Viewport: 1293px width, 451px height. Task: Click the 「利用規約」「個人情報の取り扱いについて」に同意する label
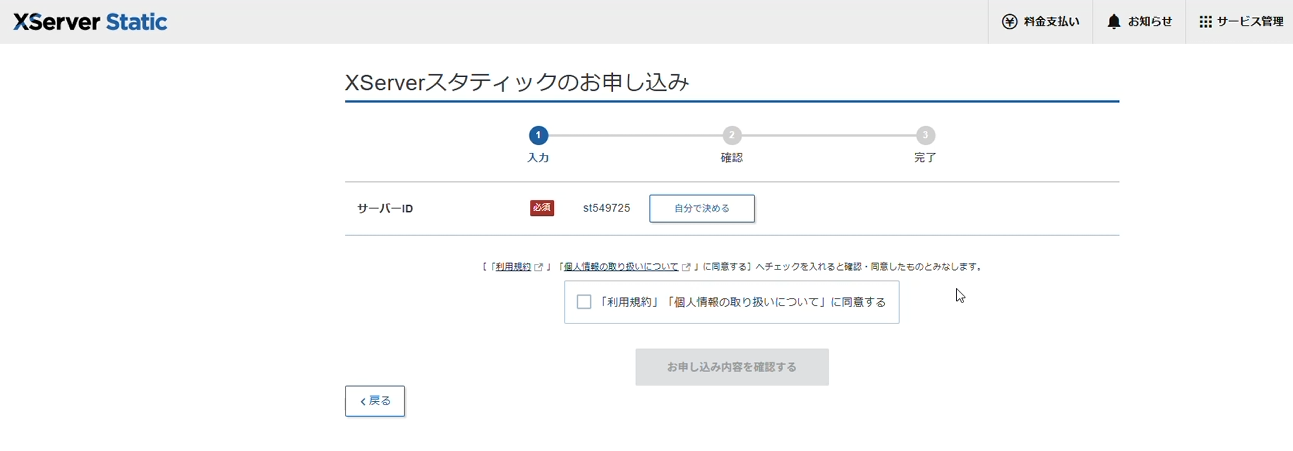tap(742, 302)
